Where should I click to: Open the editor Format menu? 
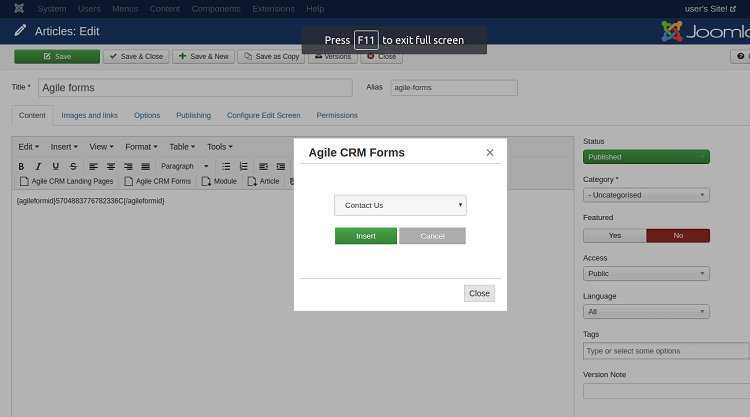[141, 147]
